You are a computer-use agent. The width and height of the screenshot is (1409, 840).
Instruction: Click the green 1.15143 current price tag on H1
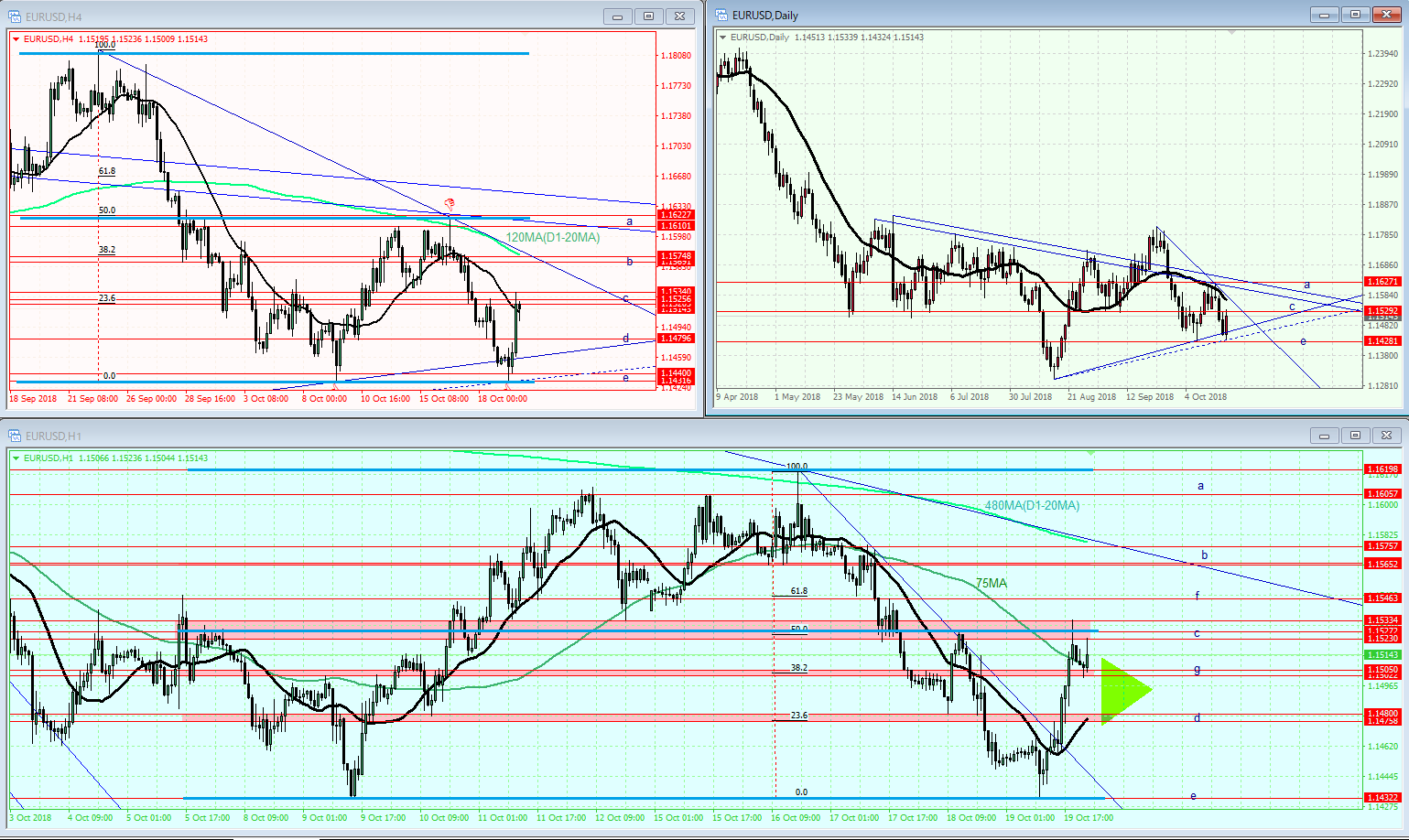(1382, 655)
